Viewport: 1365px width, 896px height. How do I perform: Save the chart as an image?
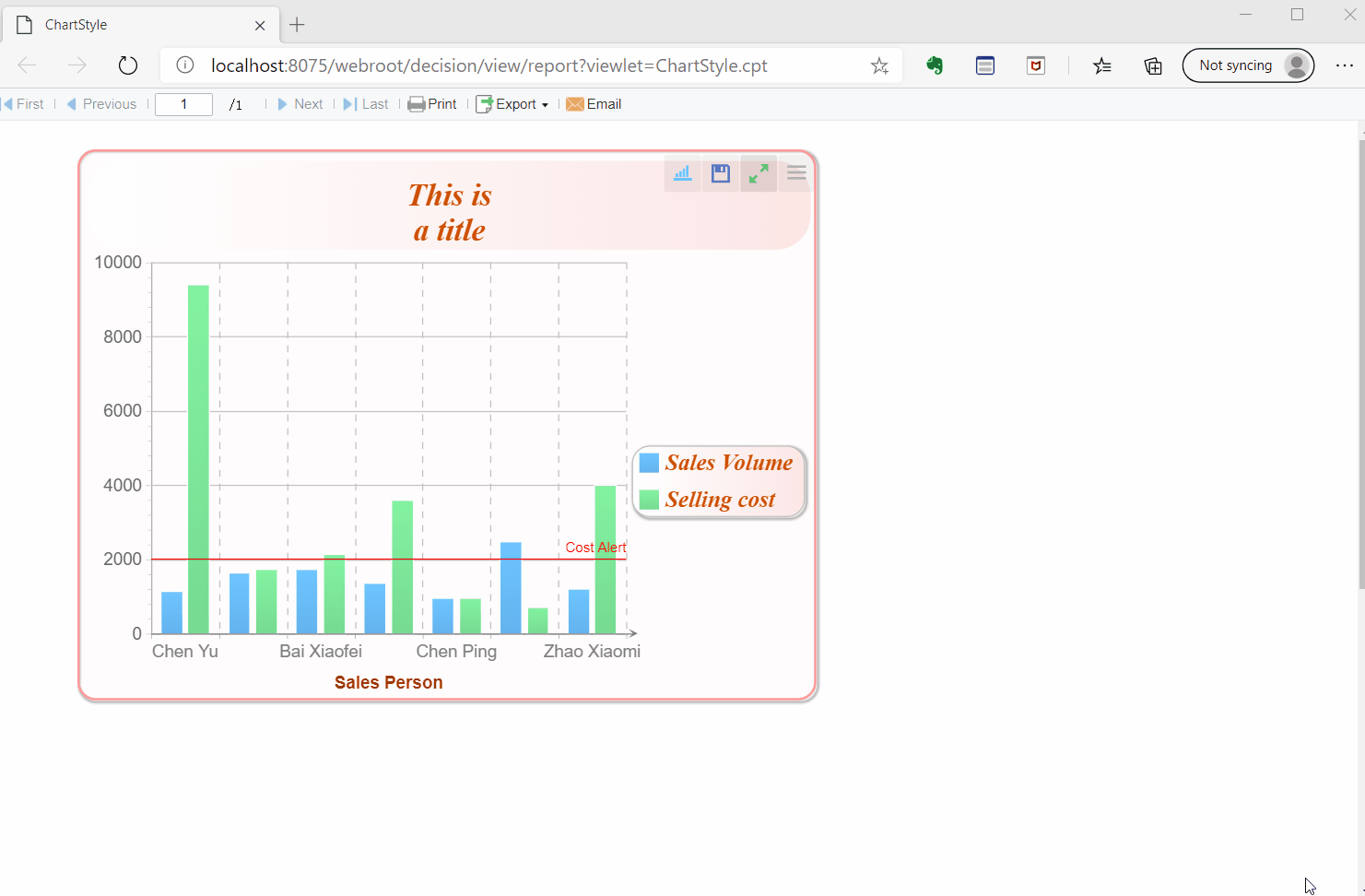point(720,173)
